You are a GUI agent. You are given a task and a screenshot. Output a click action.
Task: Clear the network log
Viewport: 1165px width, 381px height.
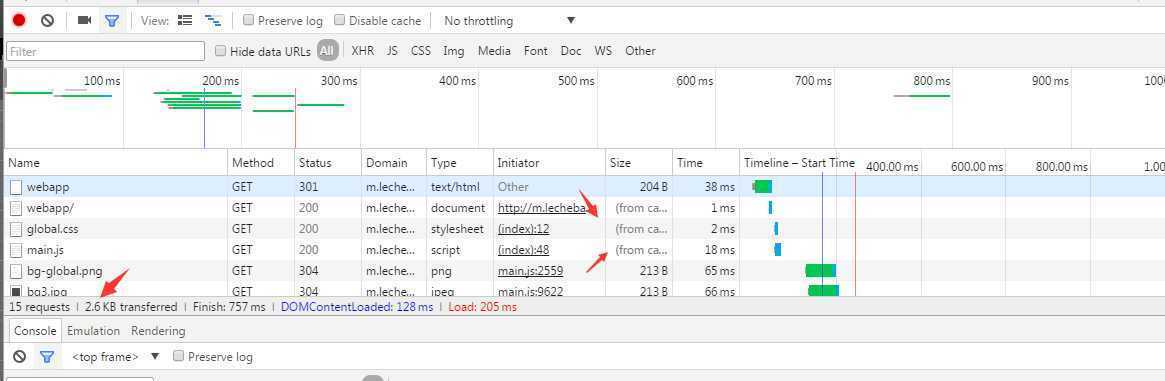pyautogui.click(x=48, y=21)
